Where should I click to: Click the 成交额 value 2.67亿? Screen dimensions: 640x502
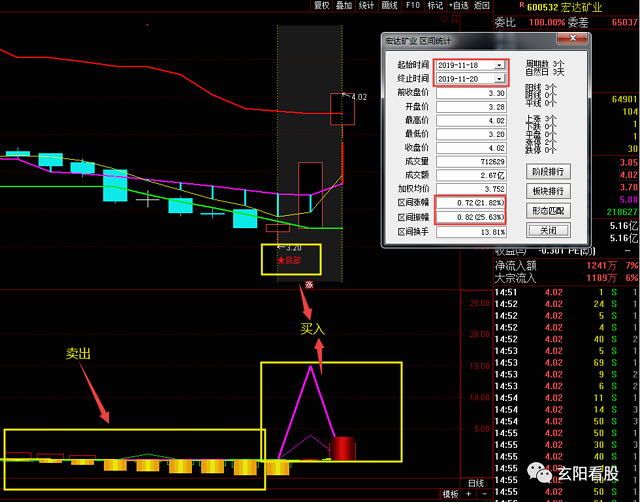(471, 175)
